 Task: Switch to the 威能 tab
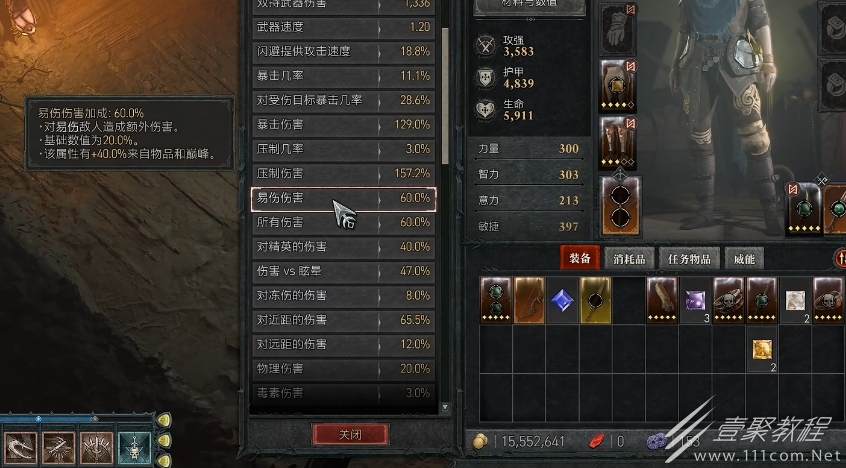coord(744,259)
